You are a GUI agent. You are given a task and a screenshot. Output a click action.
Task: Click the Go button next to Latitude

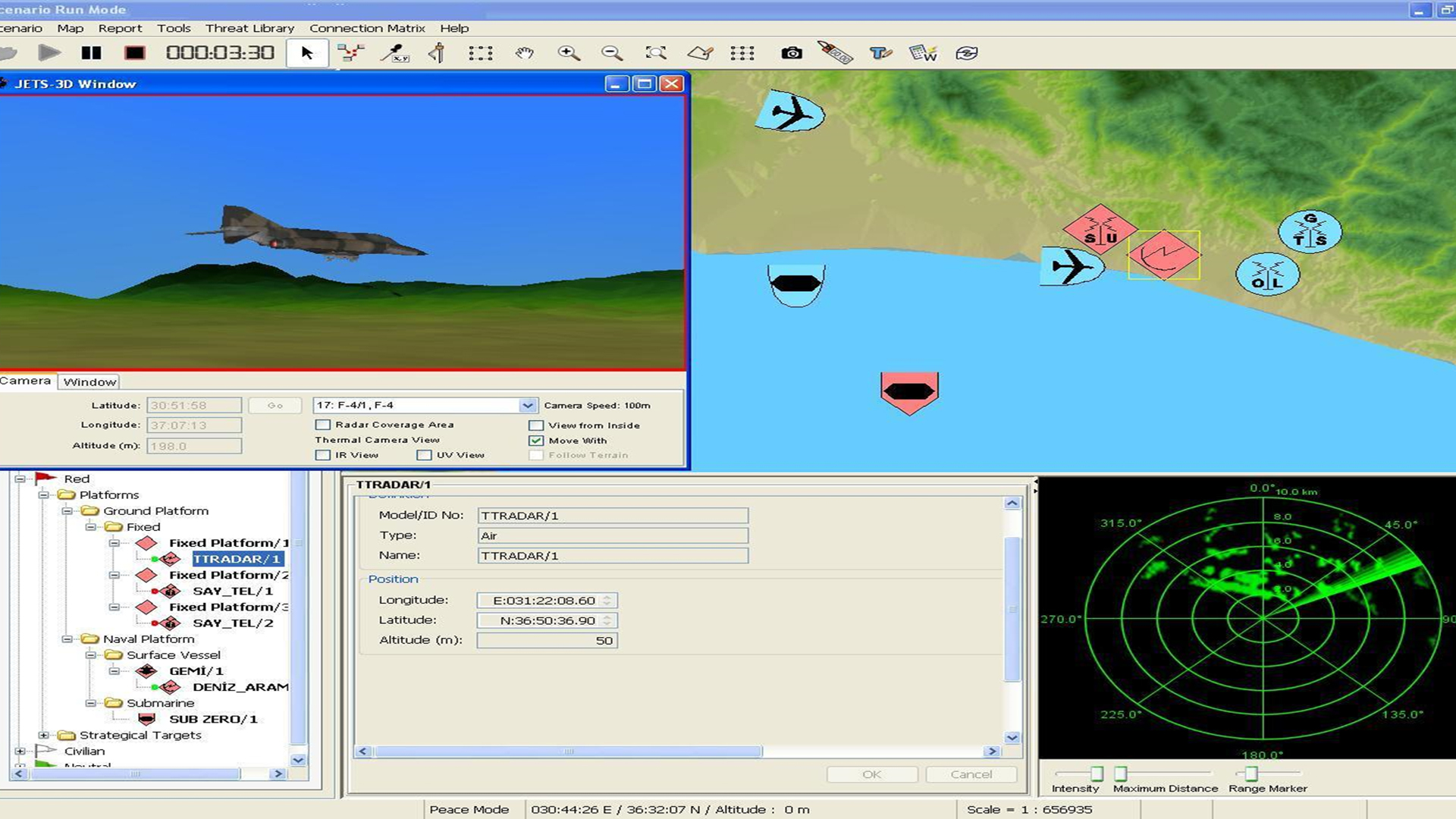click(275, 405)
